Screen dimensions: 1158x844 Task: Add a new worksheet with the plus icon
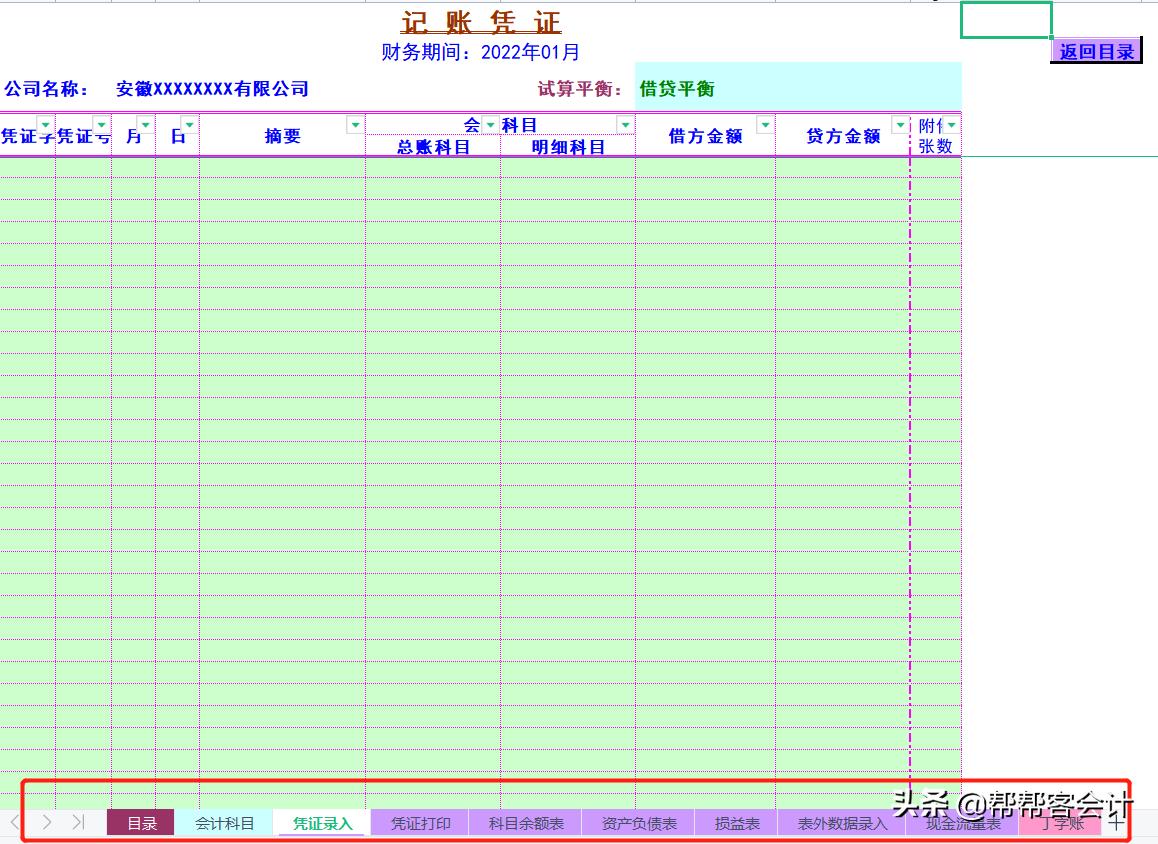1114,822
